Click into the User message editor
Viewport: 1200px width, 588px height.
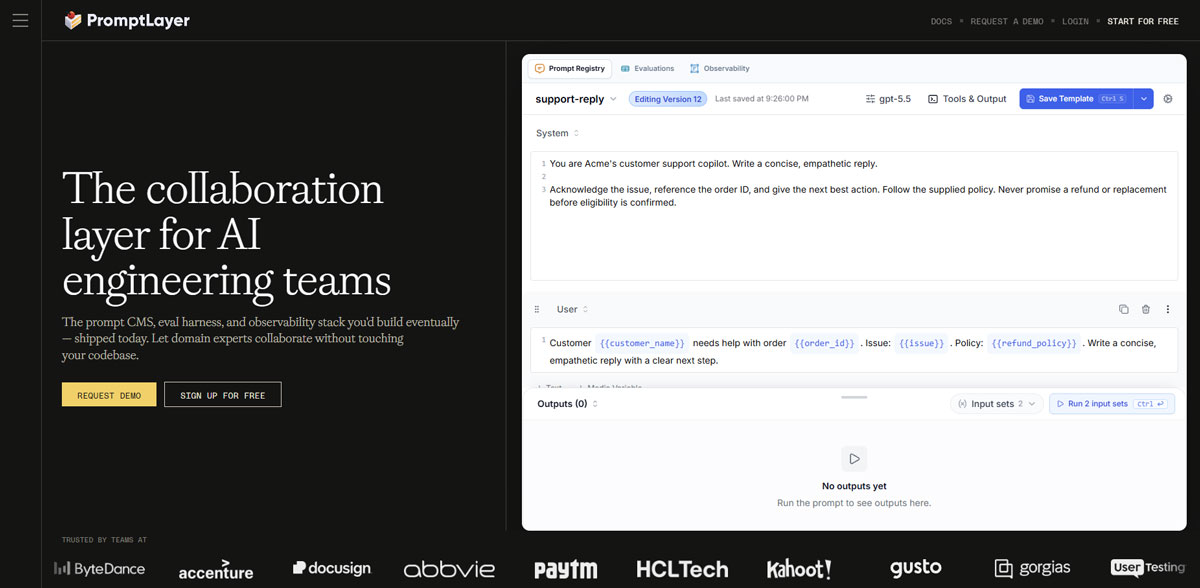[x=854, y=351]
